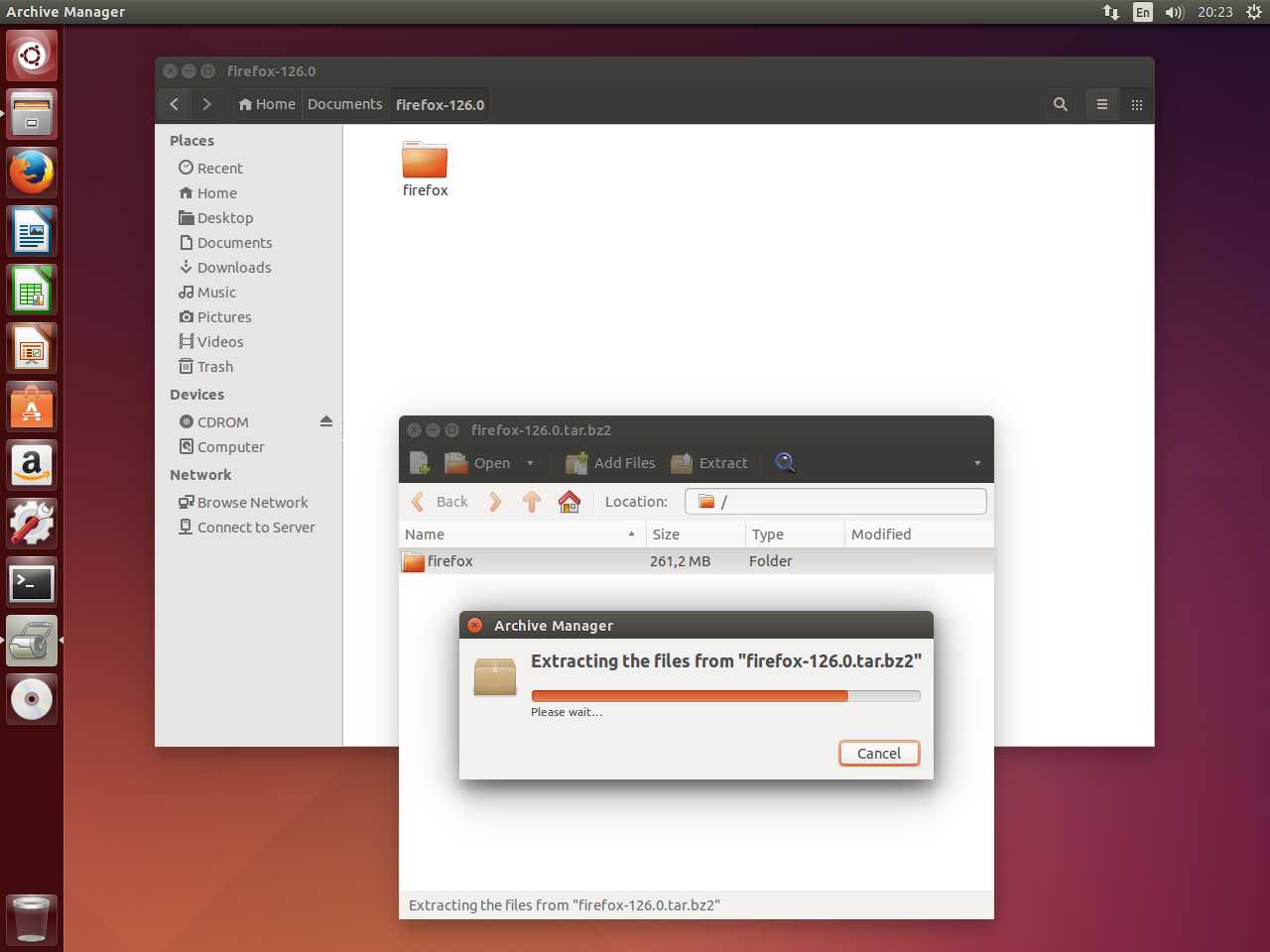
Task: Select the firefox folder row in archive list
Action: [697, 561]
